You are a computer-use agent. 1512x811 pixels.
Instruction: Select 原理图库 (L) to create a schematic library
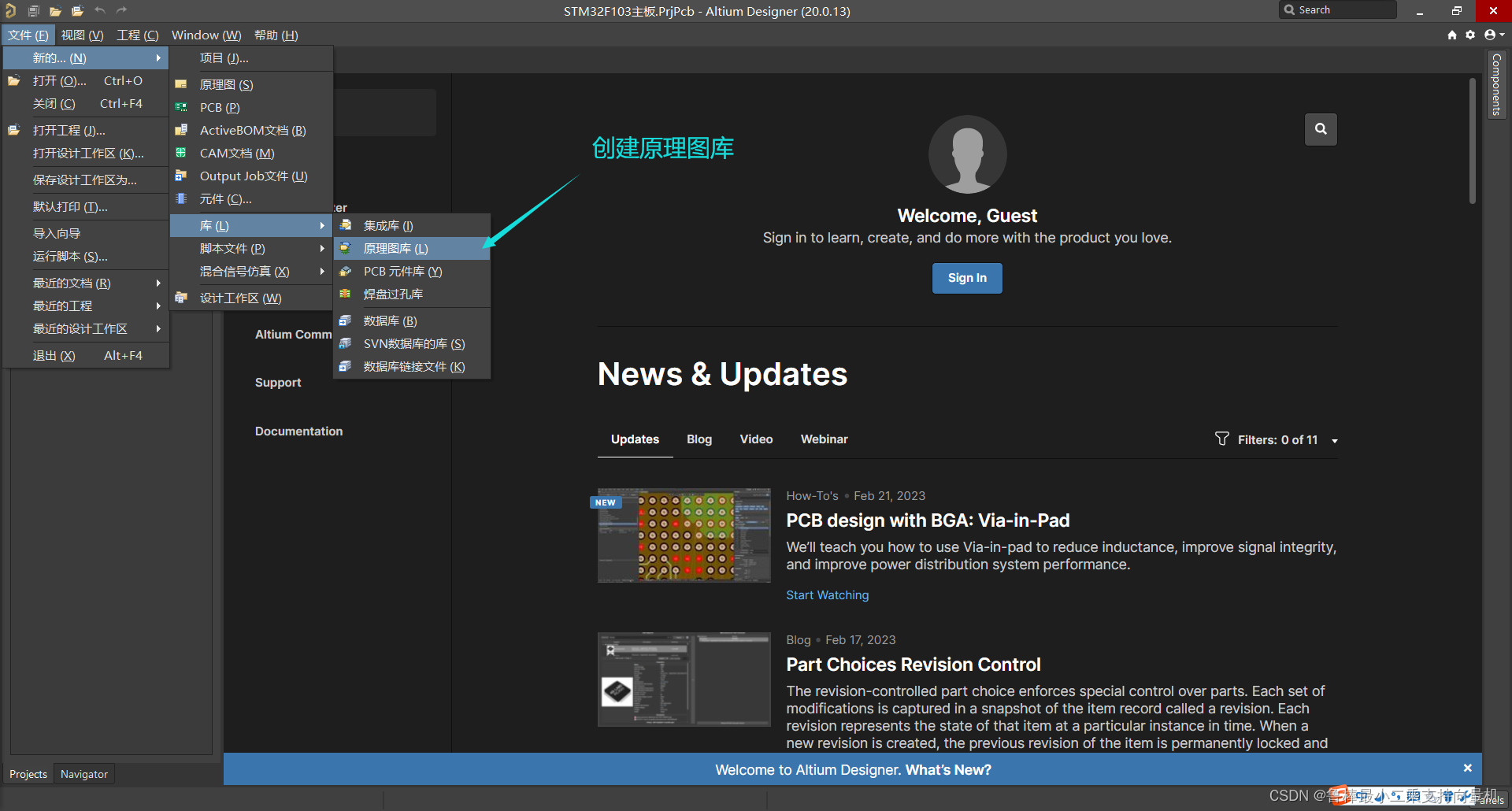click(x=412, y=248)
